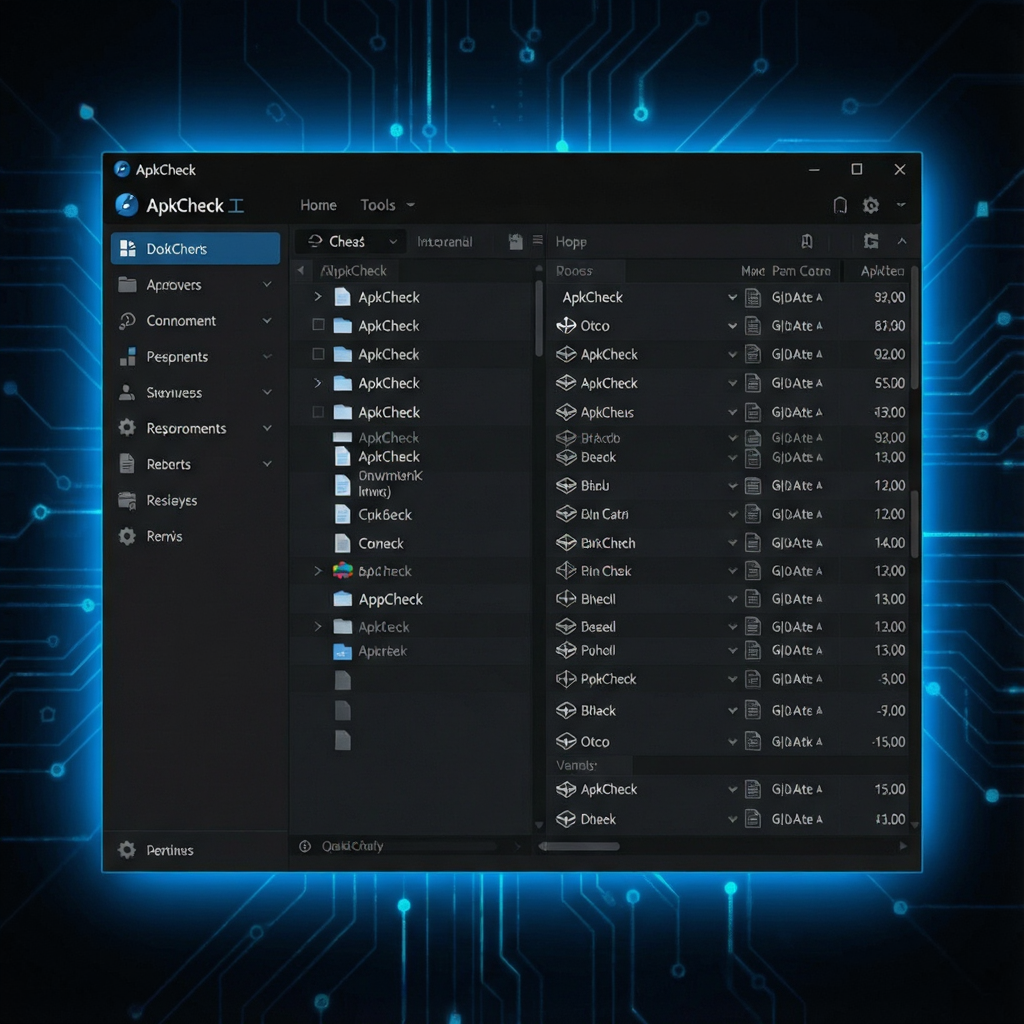Select DokChers in the sidebar

pos(195,249)
